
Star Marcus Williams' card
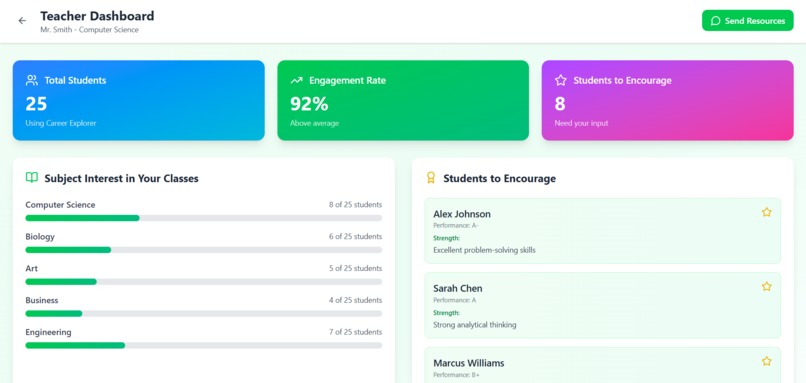tap(766, 361)
